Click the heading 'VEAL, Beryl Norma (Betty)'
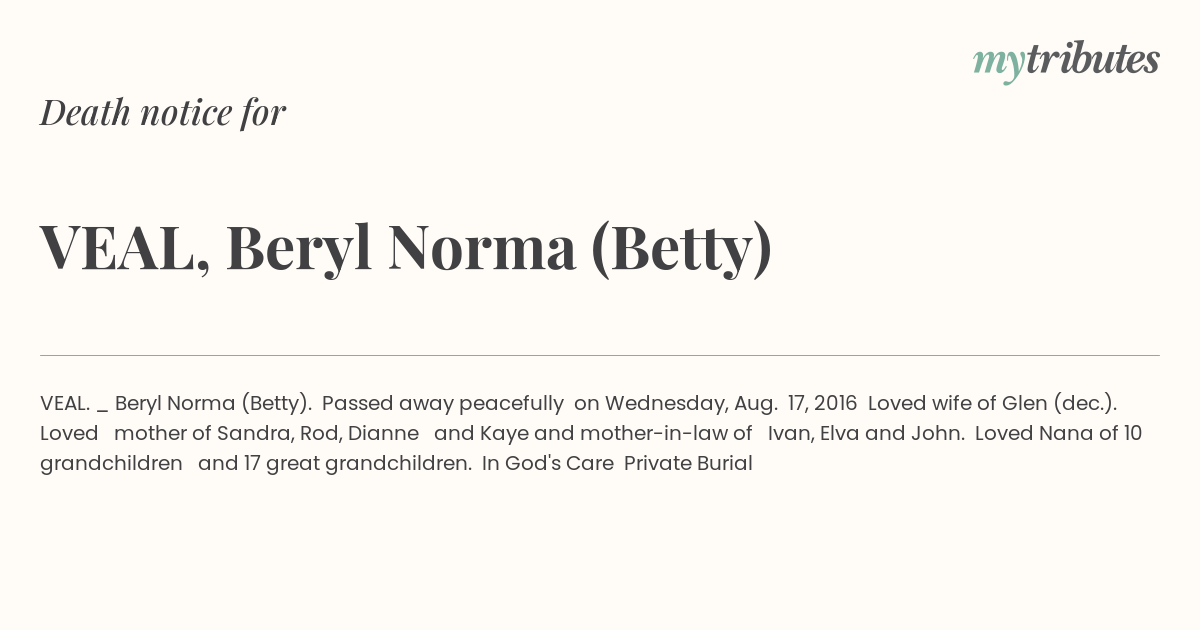1200x630 pixels. [x=406, y=248]
